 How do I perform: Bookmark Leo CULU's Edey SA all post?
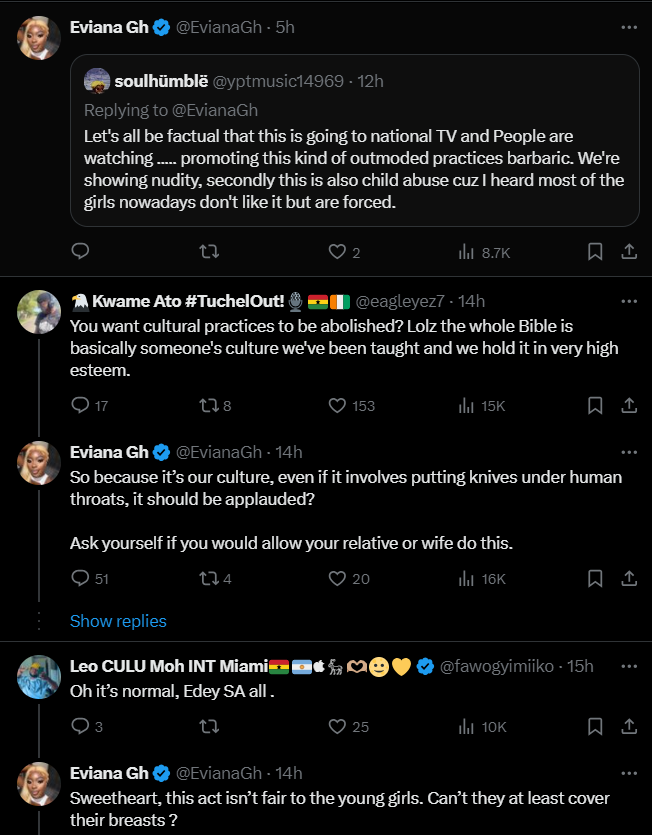(594, 726)
